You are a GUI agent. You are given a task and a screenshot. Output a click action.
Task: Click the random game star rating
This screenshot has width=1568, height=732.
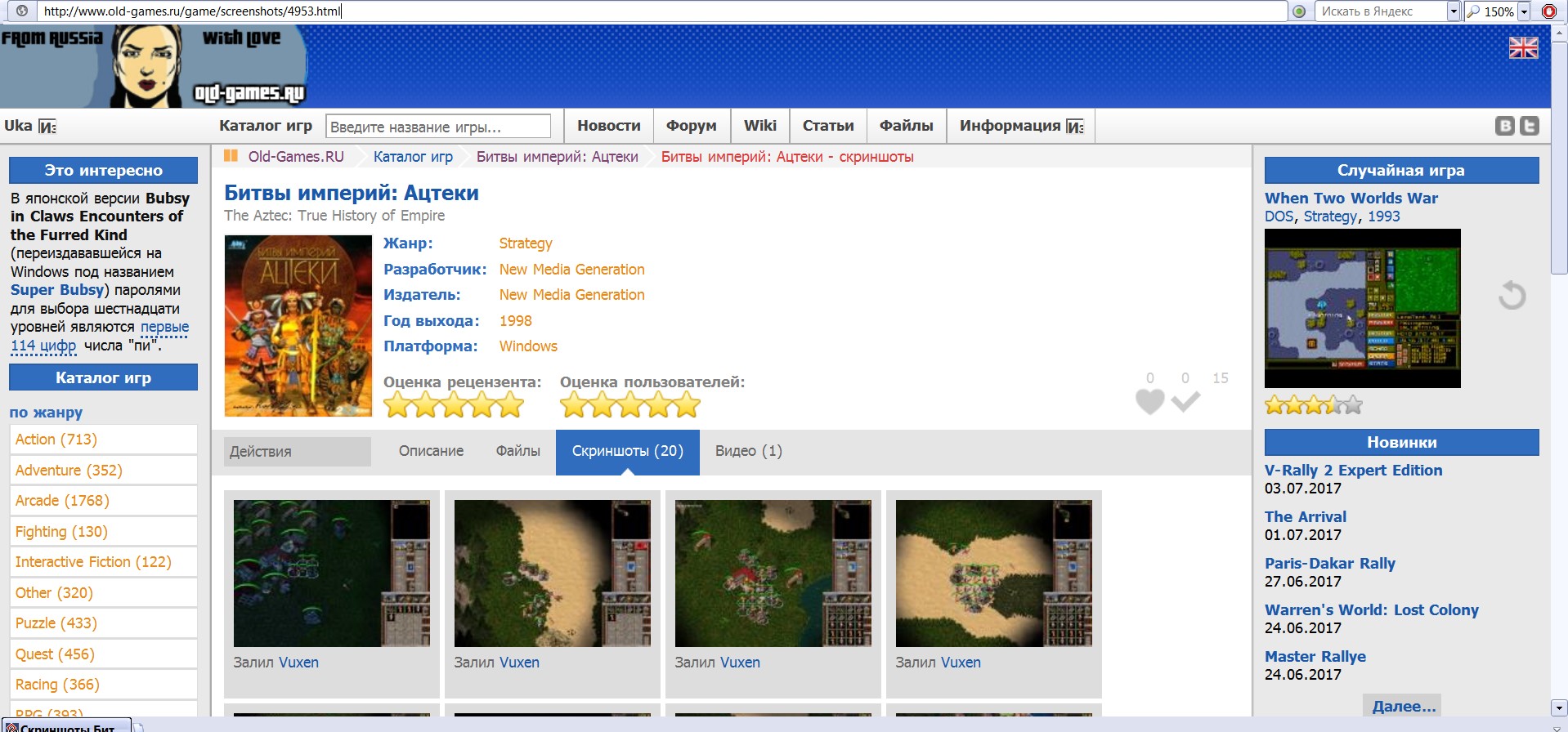[x=1314, y=404]
